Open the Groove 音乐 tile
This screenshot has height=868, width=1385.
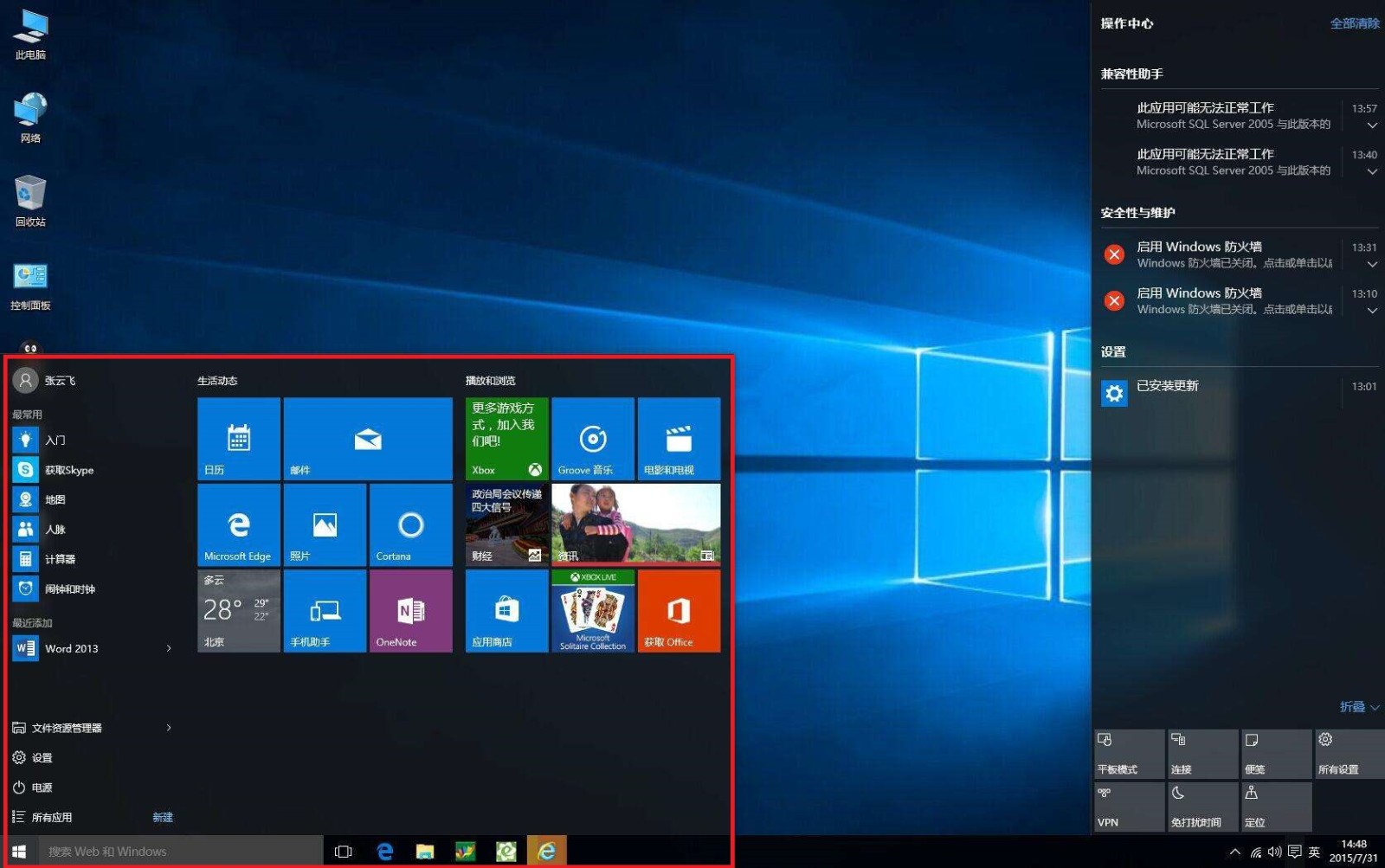click(593, 439)
